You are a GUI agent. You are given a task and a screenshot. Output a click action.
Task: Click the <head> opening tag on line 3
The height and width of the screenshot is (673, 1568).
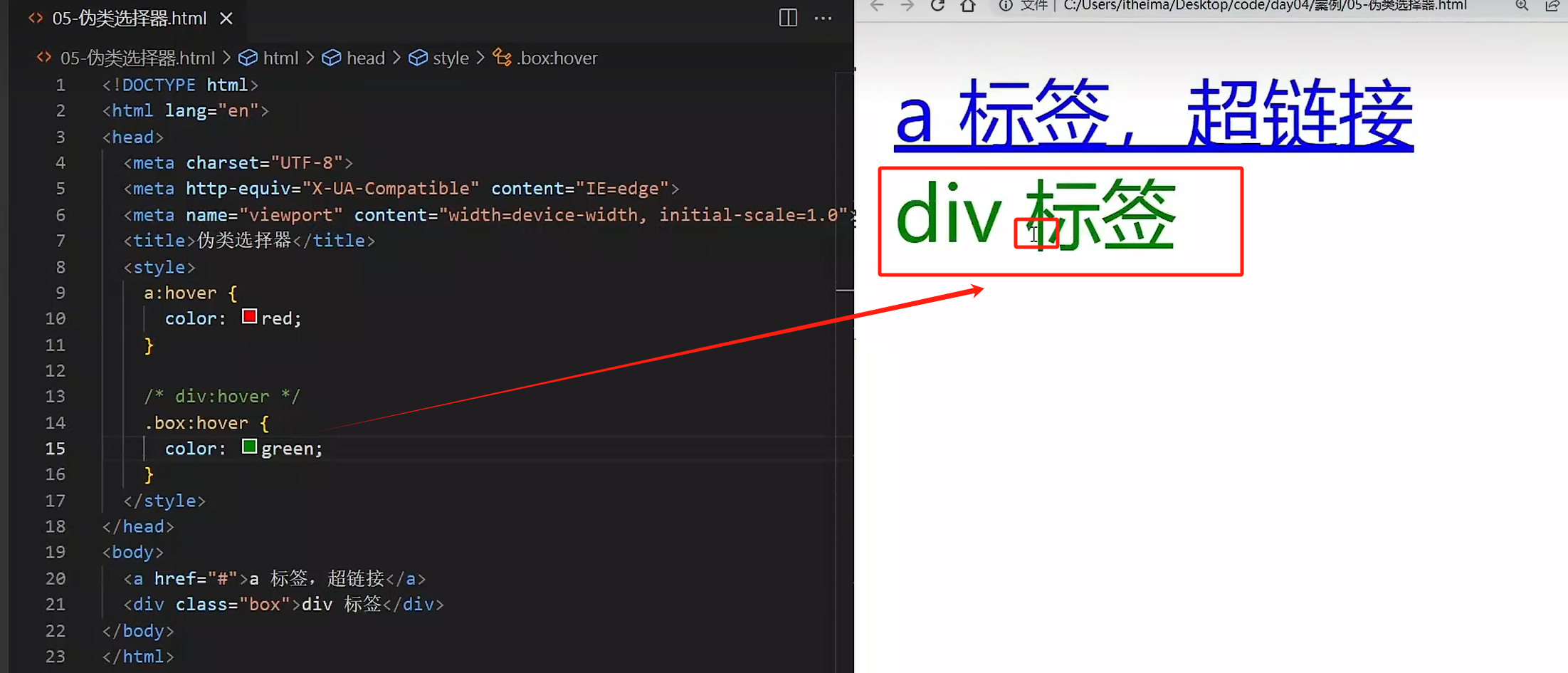tap(133, 137)
